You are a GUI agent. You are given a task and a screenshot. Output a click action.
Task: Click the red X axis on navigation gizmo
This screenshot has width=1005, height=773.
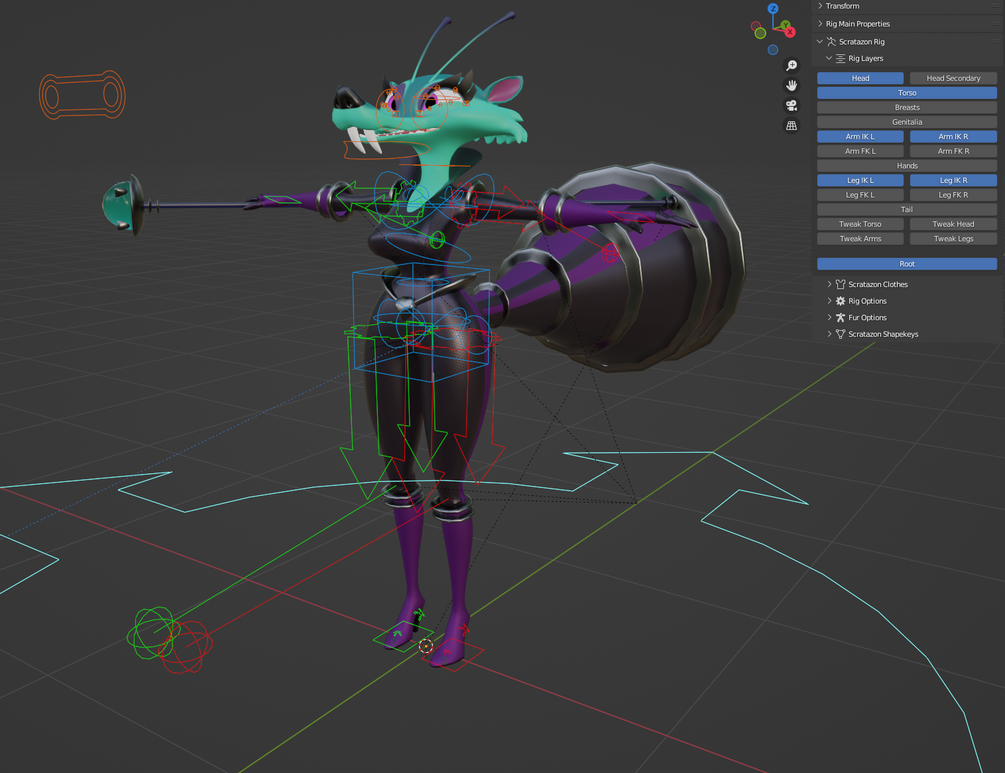790,31
